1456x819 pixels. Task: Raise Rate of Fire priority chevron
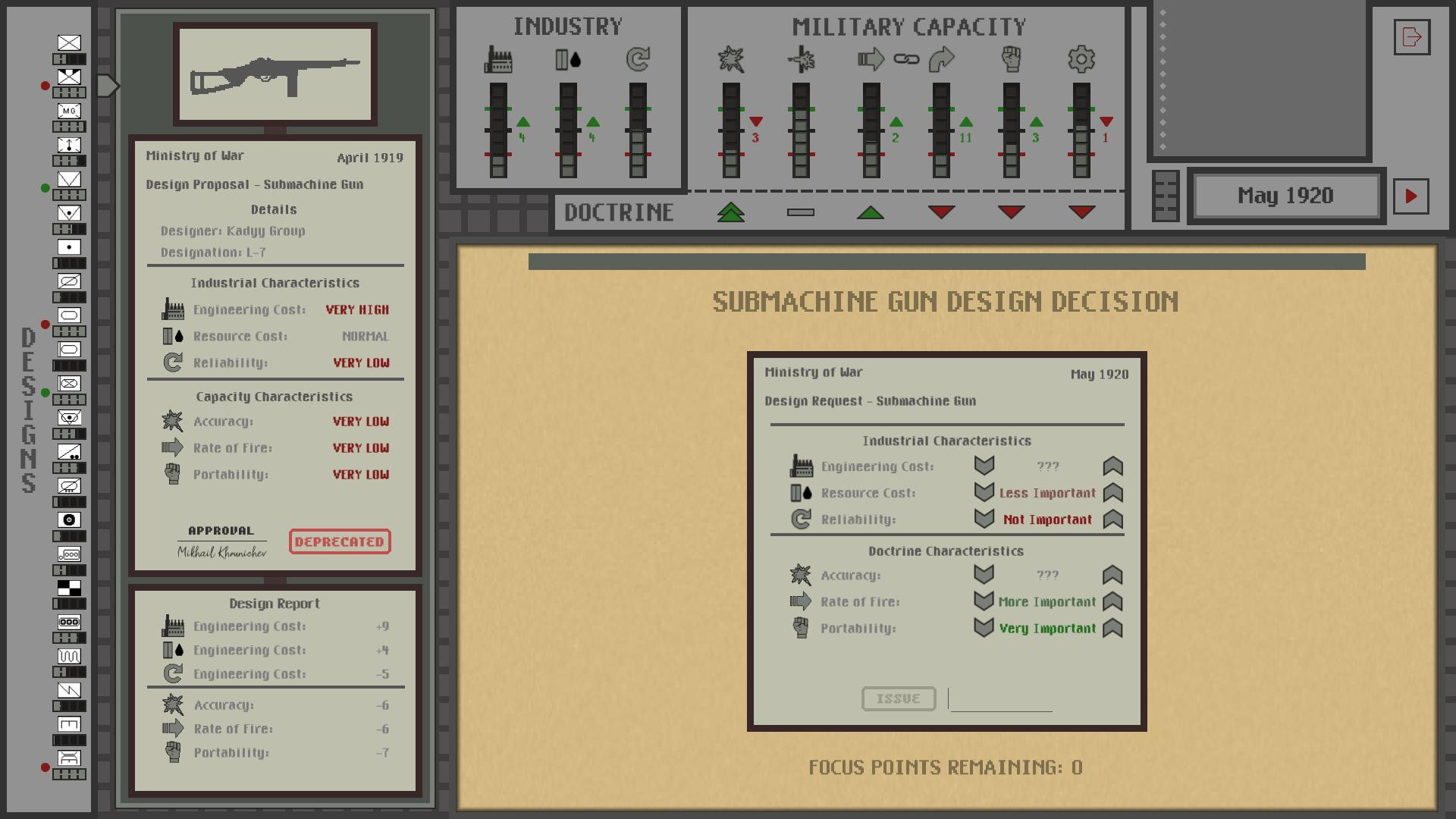[1112, 601]
